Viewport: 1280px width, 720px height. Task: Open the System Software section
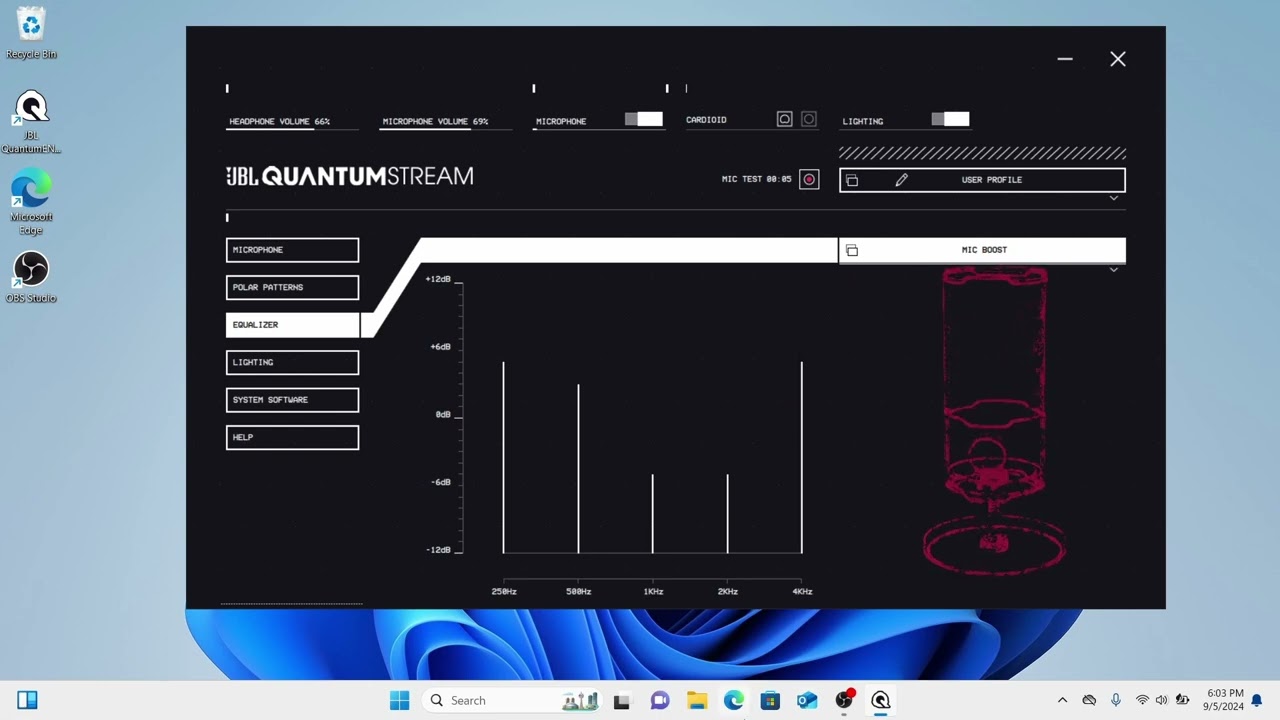[292, 400]
